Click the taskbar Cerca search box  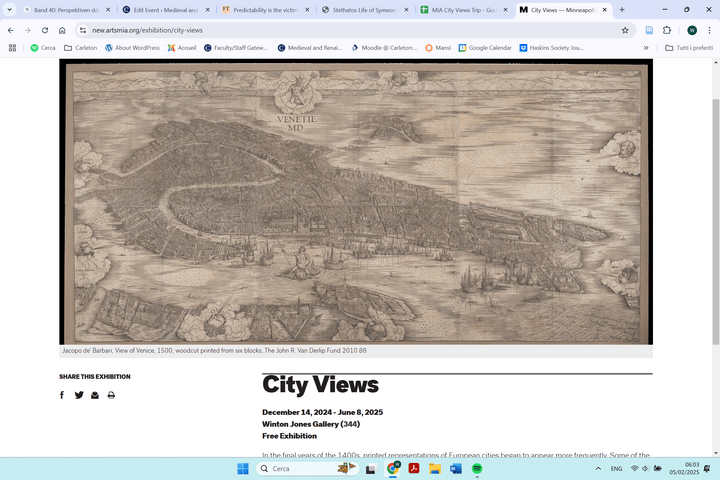coord(306,469)
